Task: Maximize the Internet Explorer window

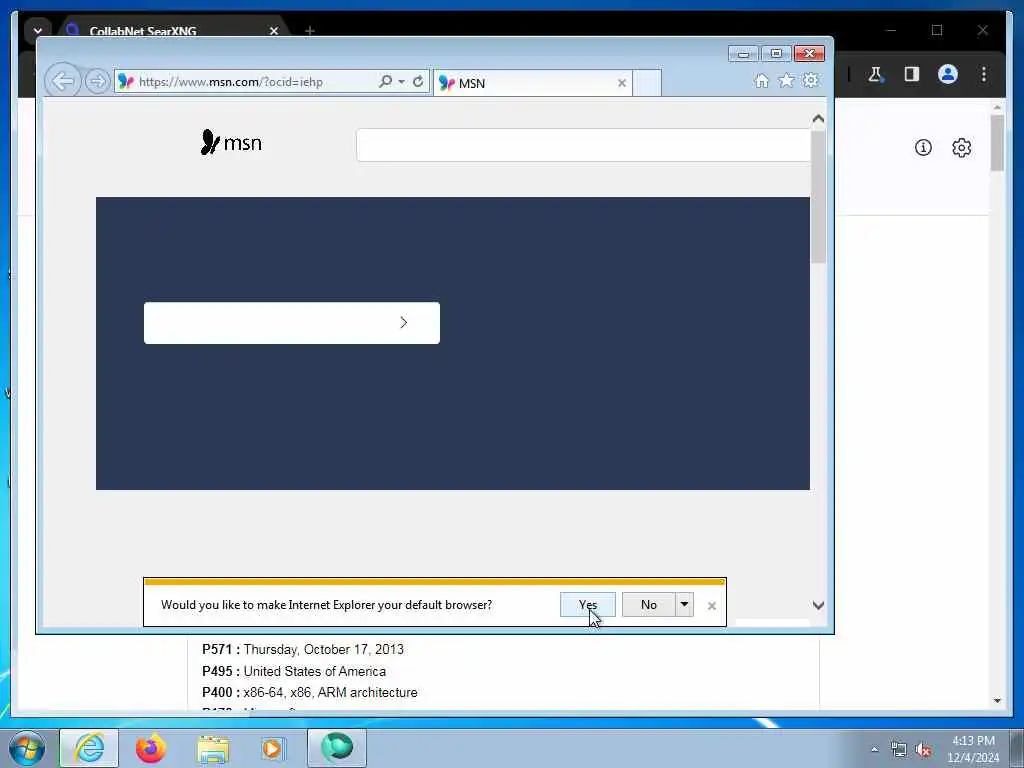Action: point(776,54)
